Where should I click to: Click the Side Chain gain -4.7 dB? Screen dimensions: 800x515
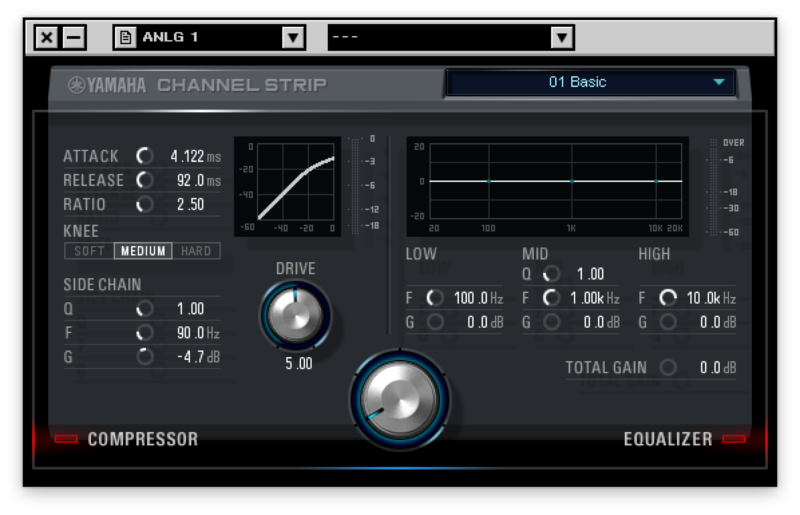point(198,357)
